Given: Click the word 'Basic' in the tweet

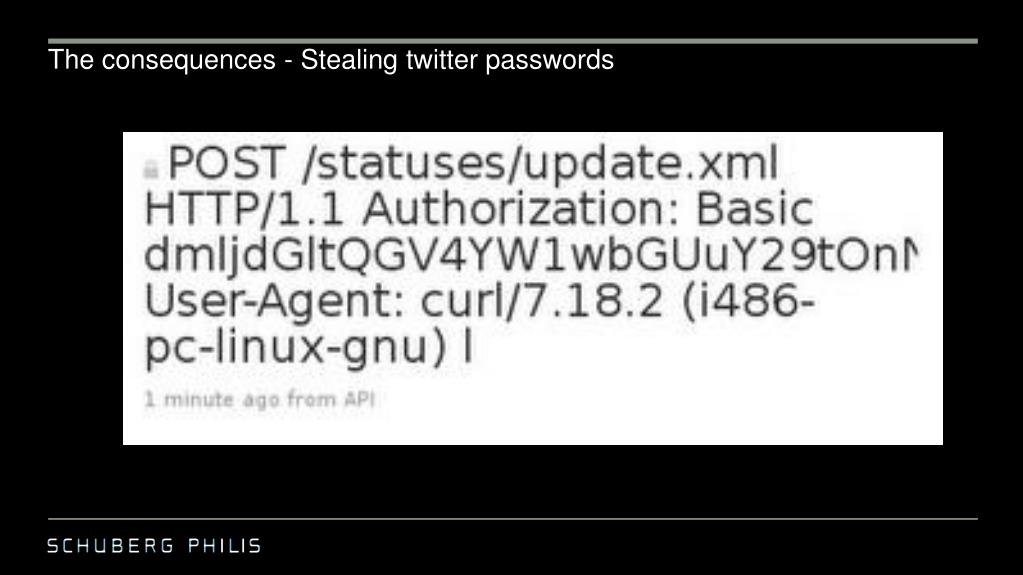Looking at the screenshot, I should (755, 209).
